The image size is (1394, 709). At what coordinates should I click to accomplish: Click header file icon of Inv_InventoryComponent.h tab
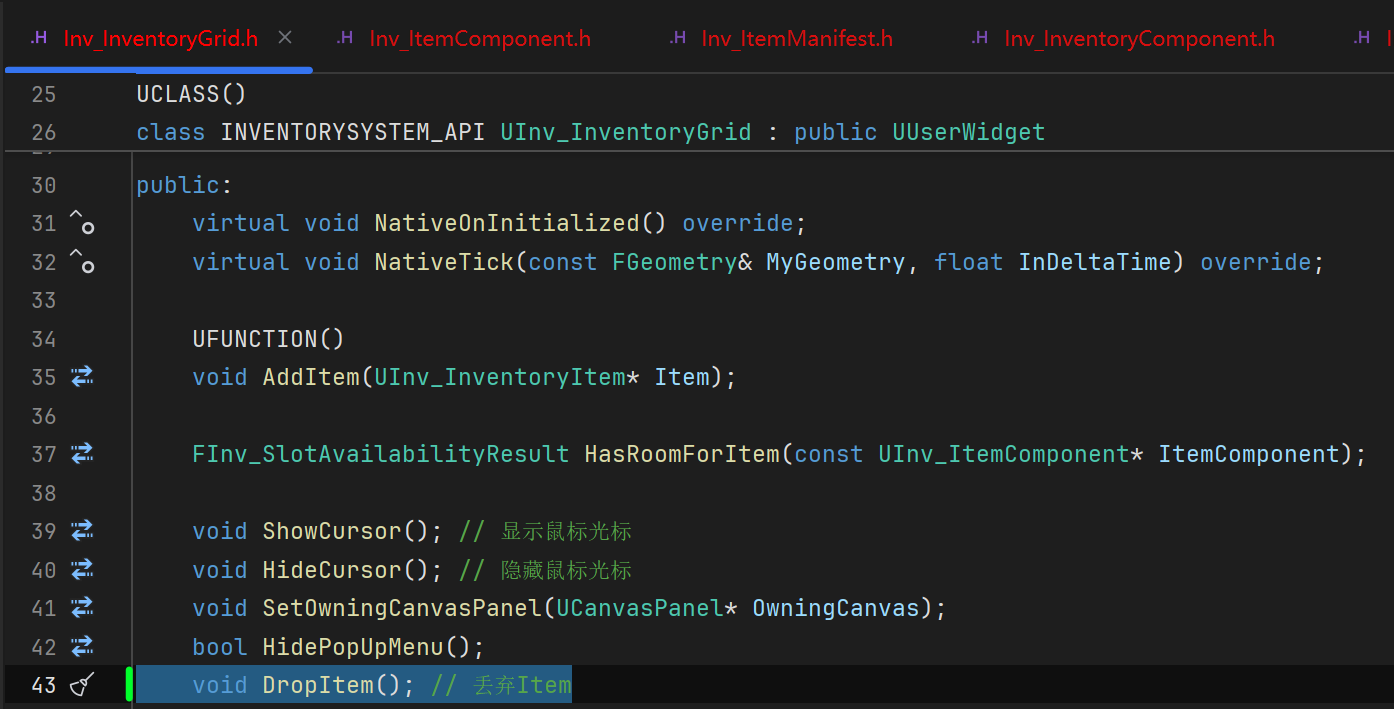(x=980, y=38)
